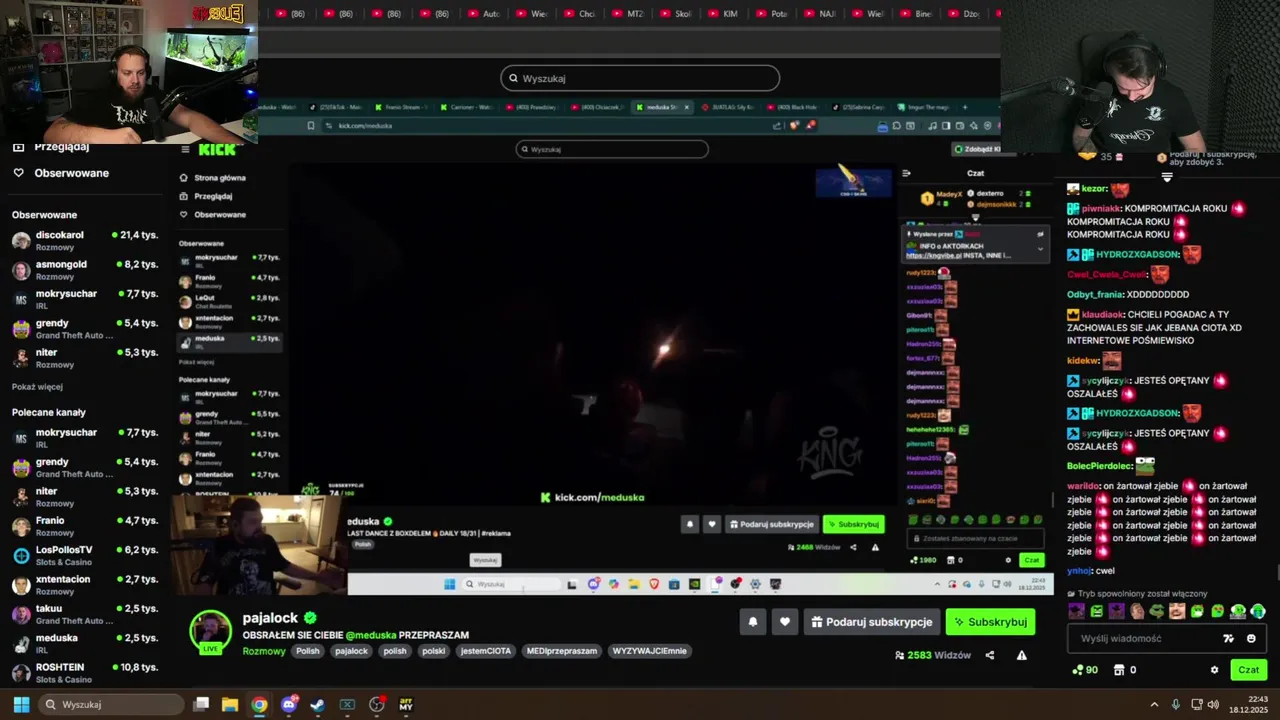The image size is (1280, 720).
Task: Click the share icon beside 2583 Widzów
Action: [x=990, y=655]
